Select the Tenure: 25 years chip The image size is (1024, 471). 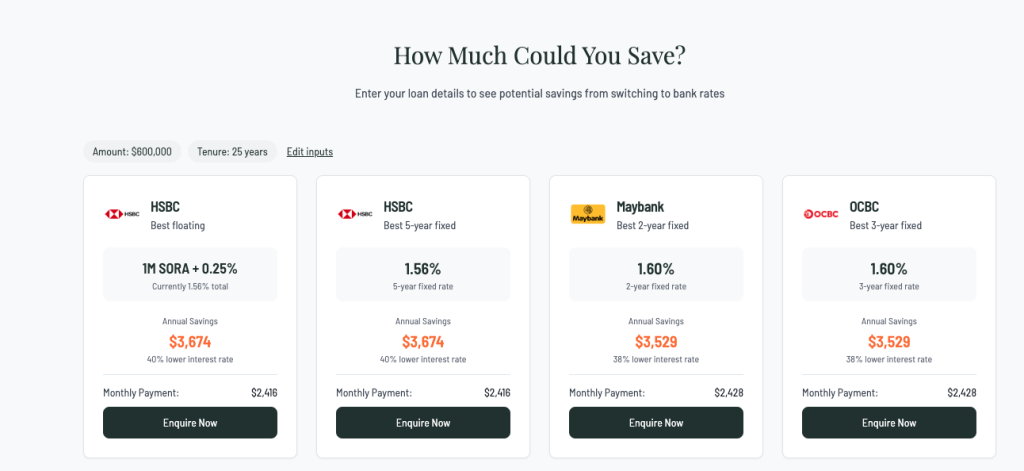pyautogui.click(x=232, y=152)
